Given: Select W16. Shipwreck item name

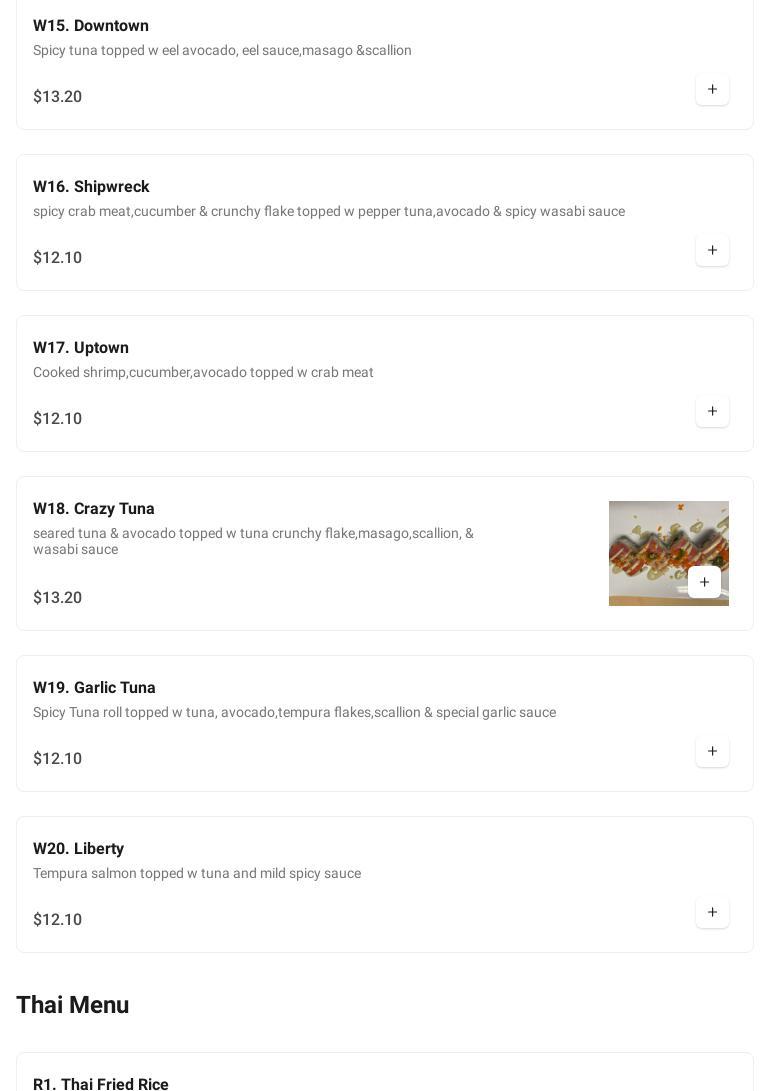Looking at the screenshot, I should (91, 187).
